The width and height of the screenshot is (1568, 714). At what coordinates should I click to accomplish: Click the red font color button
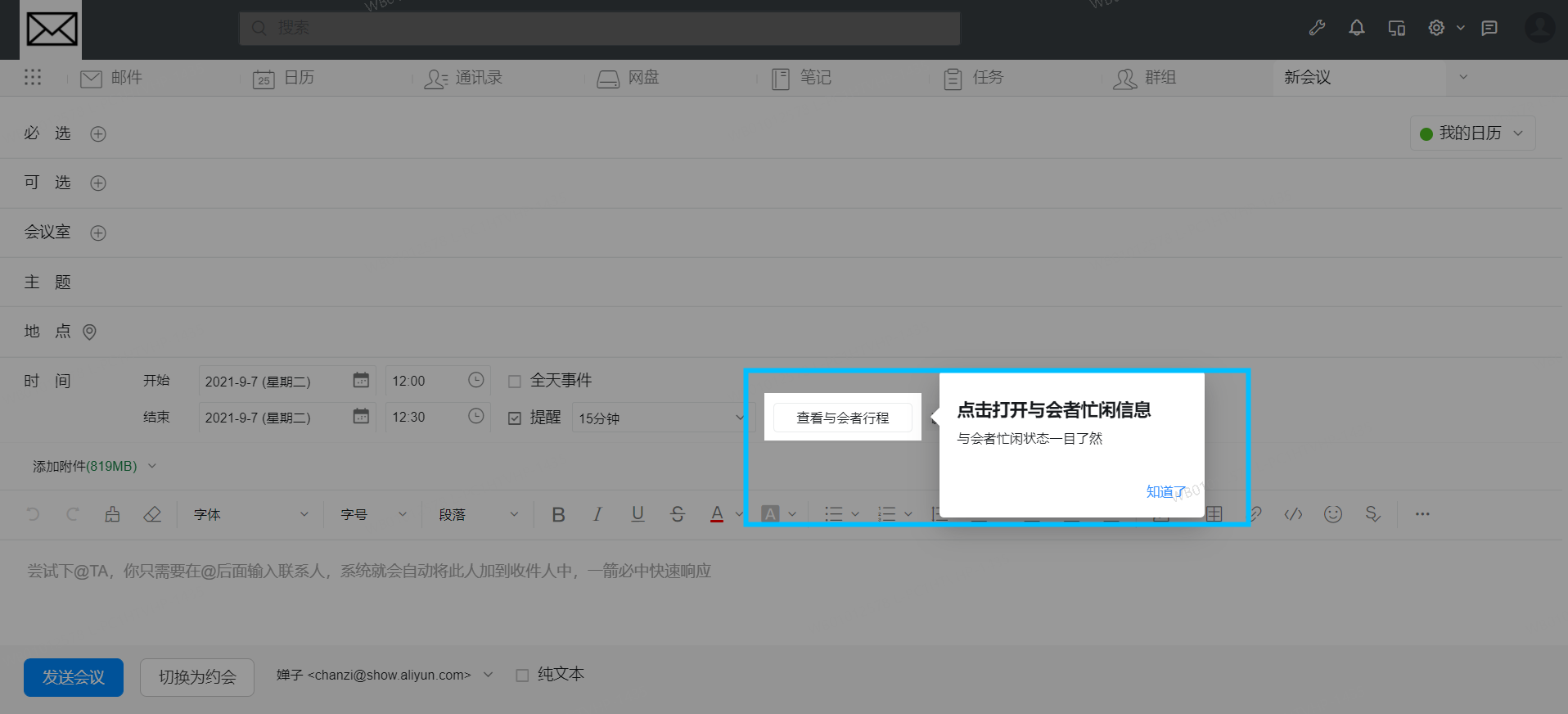[x=717, y=514]
